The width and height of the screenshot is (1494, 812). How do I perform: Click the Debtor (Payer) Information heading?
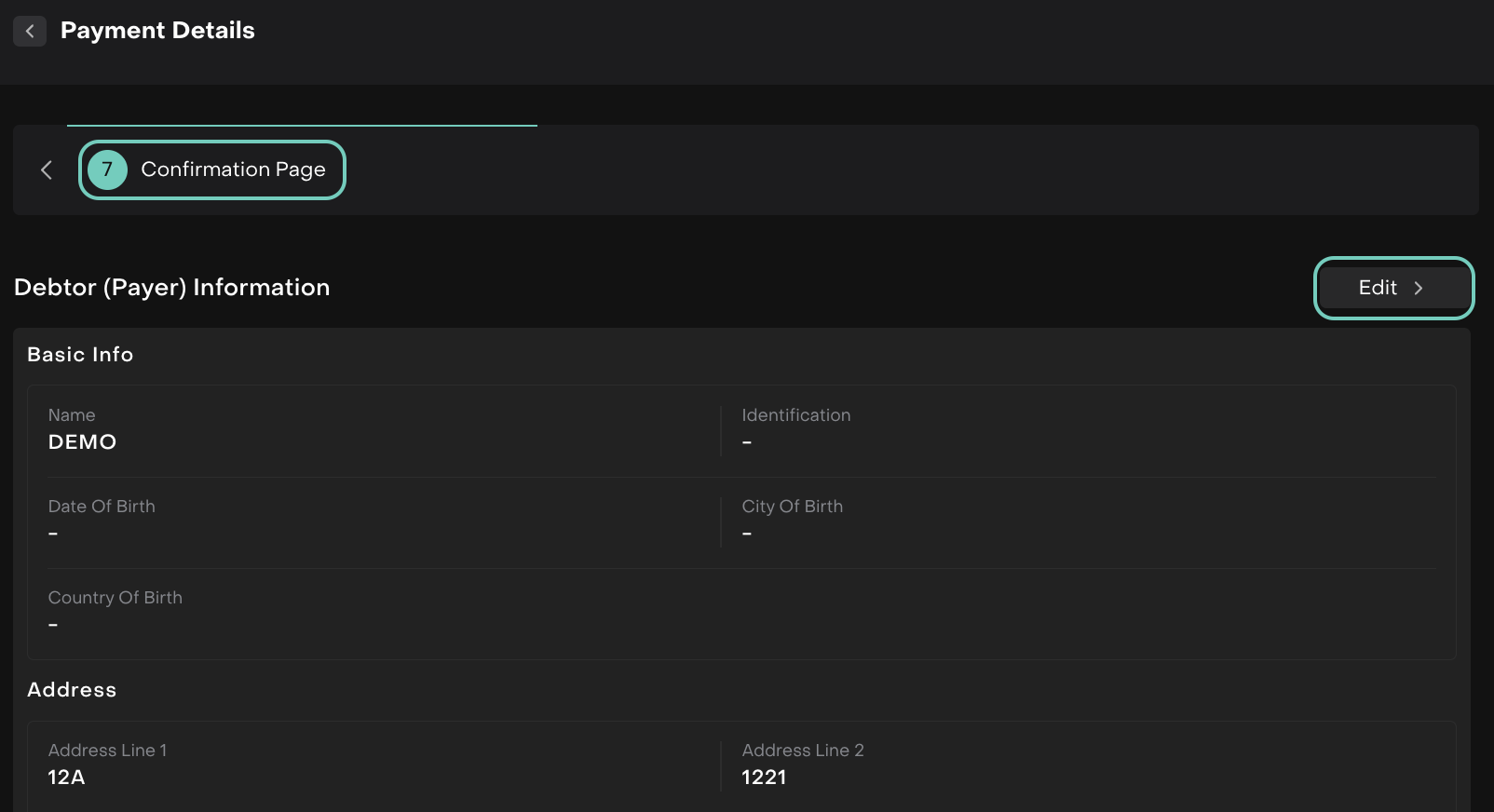point(171,288)
